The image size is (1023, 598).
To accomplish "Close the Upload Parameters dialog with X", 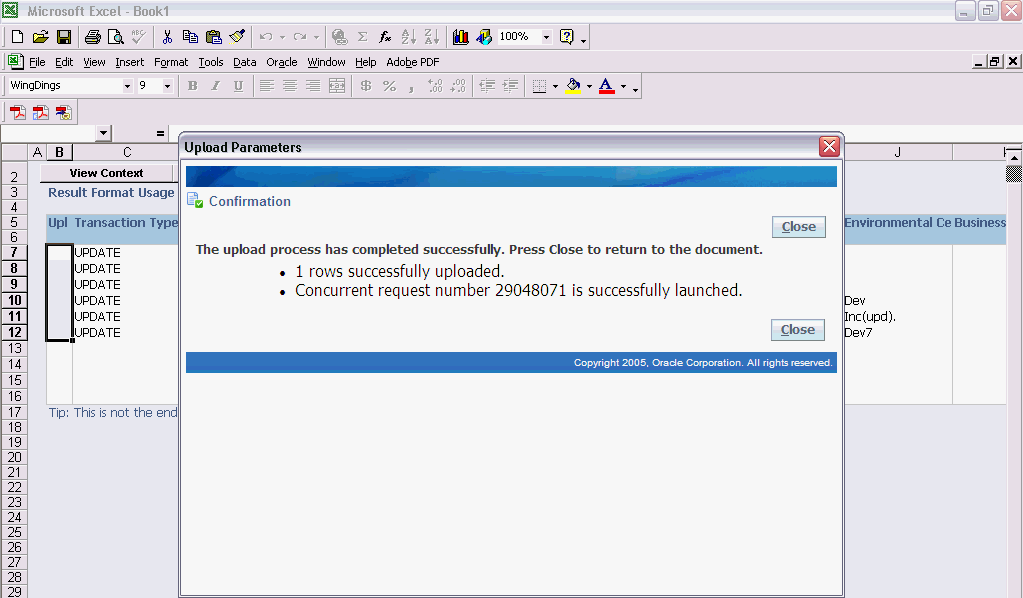I will [829, 147].
